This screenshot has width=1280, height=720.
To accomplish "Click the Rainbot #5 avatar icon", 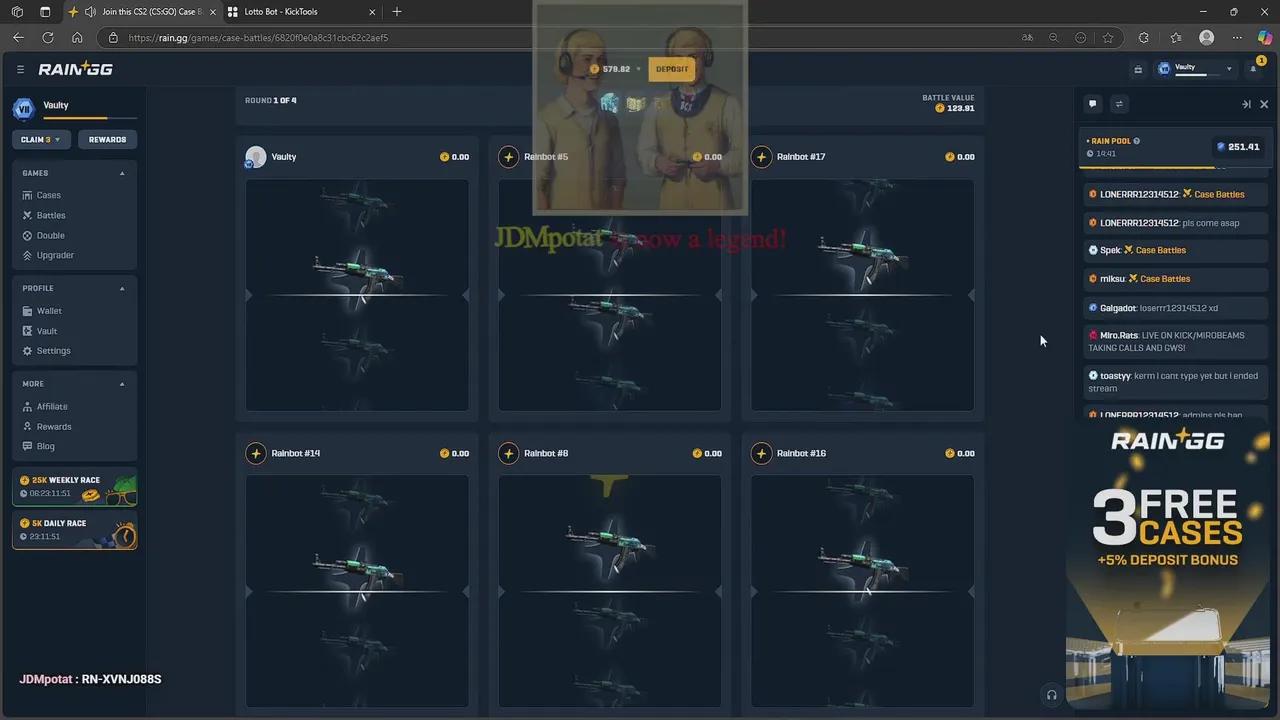I will [x=509, y=157].
